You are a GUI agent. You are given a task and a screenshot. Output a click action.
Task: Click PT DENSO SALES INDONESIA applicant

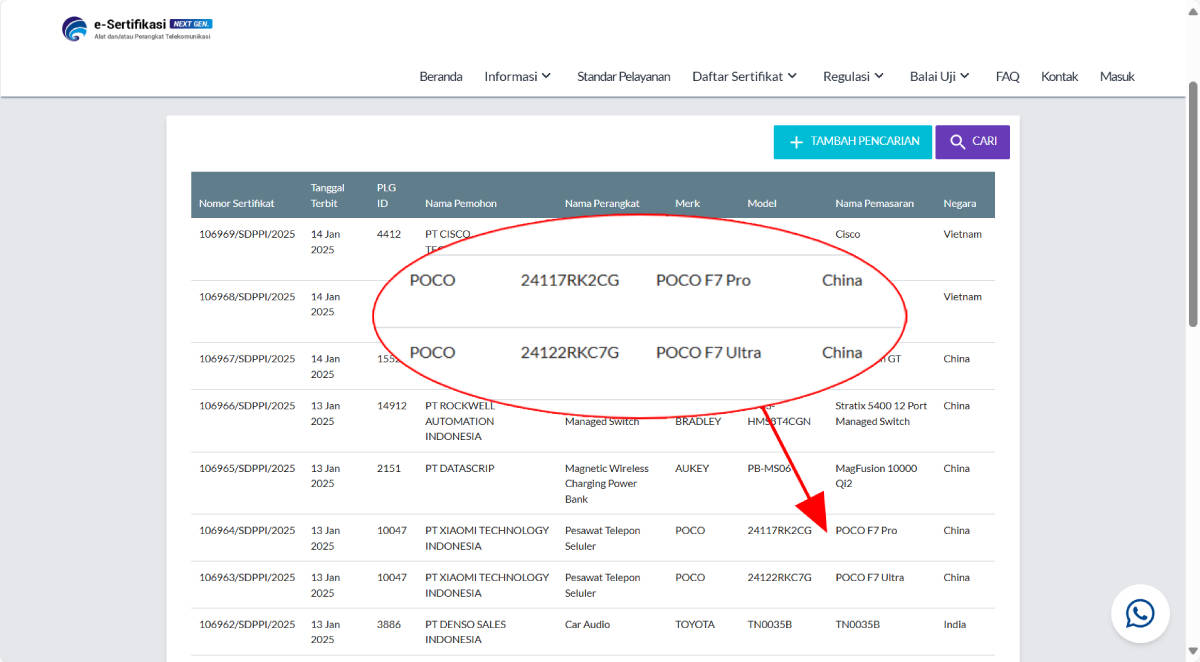466,632
